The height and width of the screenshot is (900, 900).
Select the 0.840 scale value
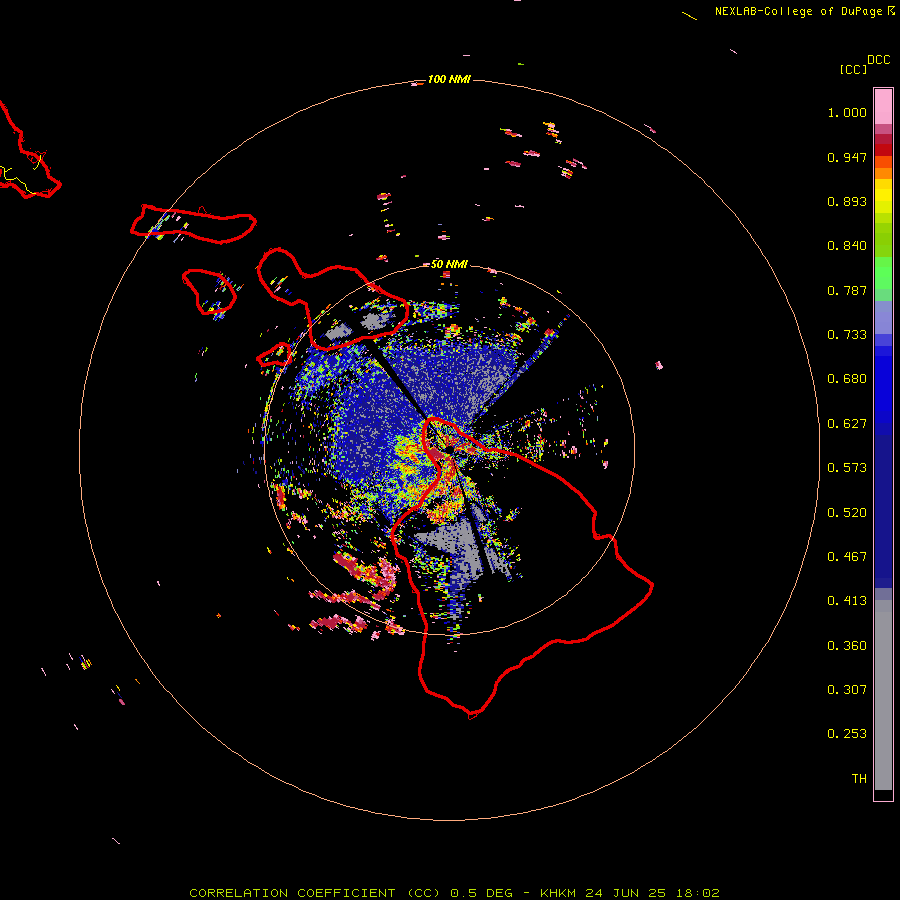(x=847, y=246)
